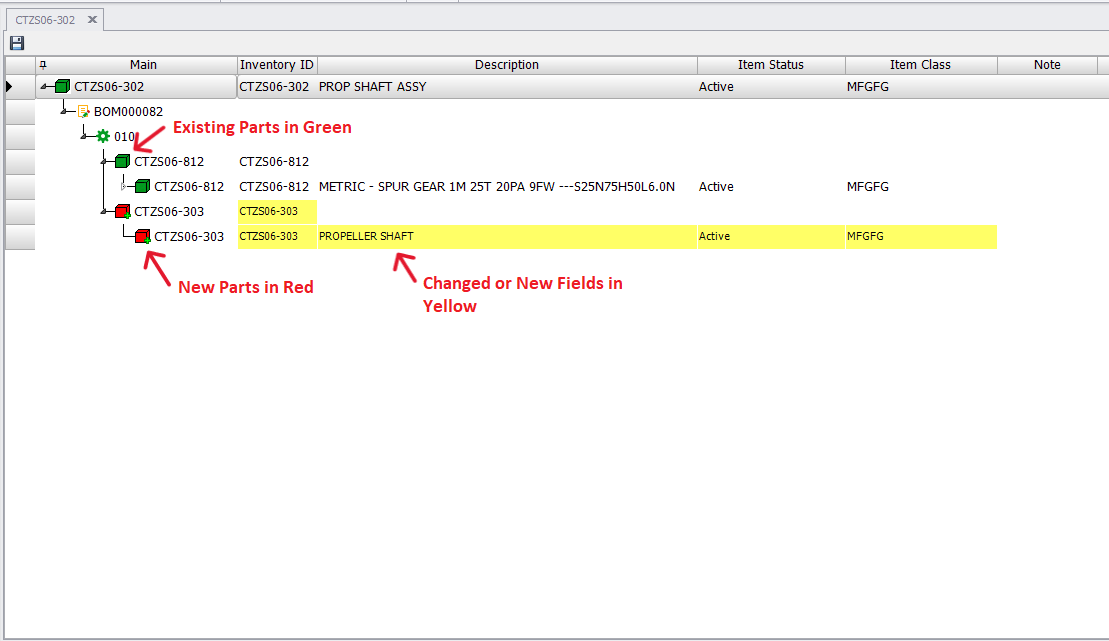Click the BOM000082 document icon
1109x641 pixels.
tap(83, 112)
